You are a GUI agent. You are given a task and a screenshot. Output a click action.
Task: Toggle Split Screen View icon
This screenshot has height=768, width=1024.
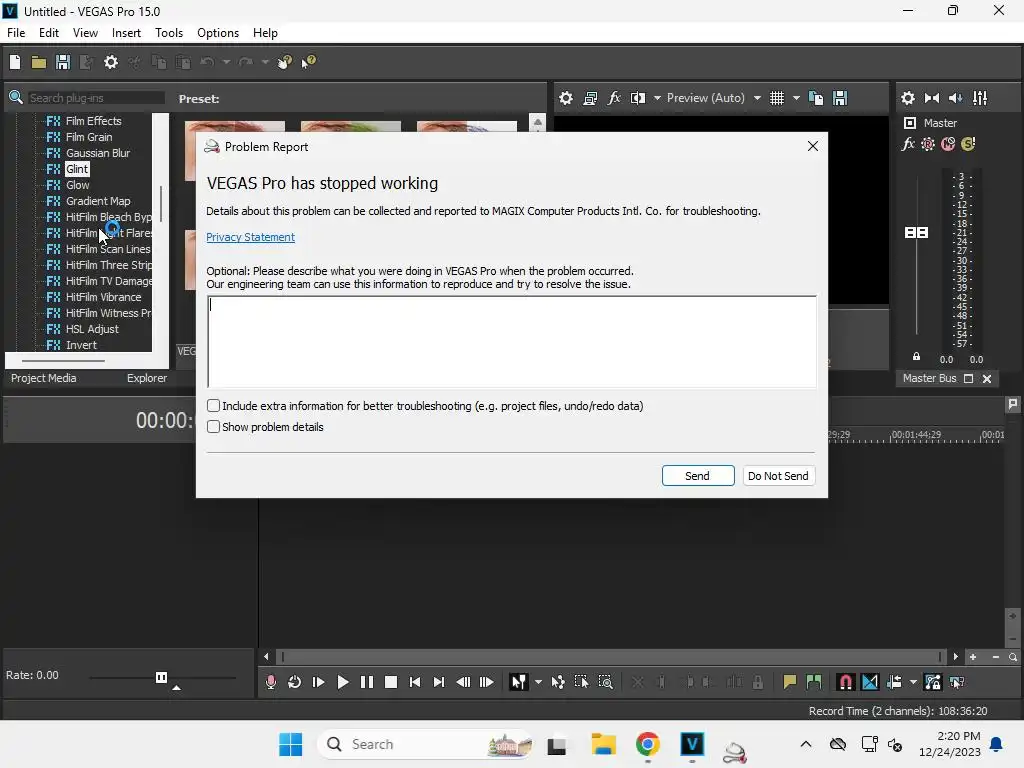638,98
